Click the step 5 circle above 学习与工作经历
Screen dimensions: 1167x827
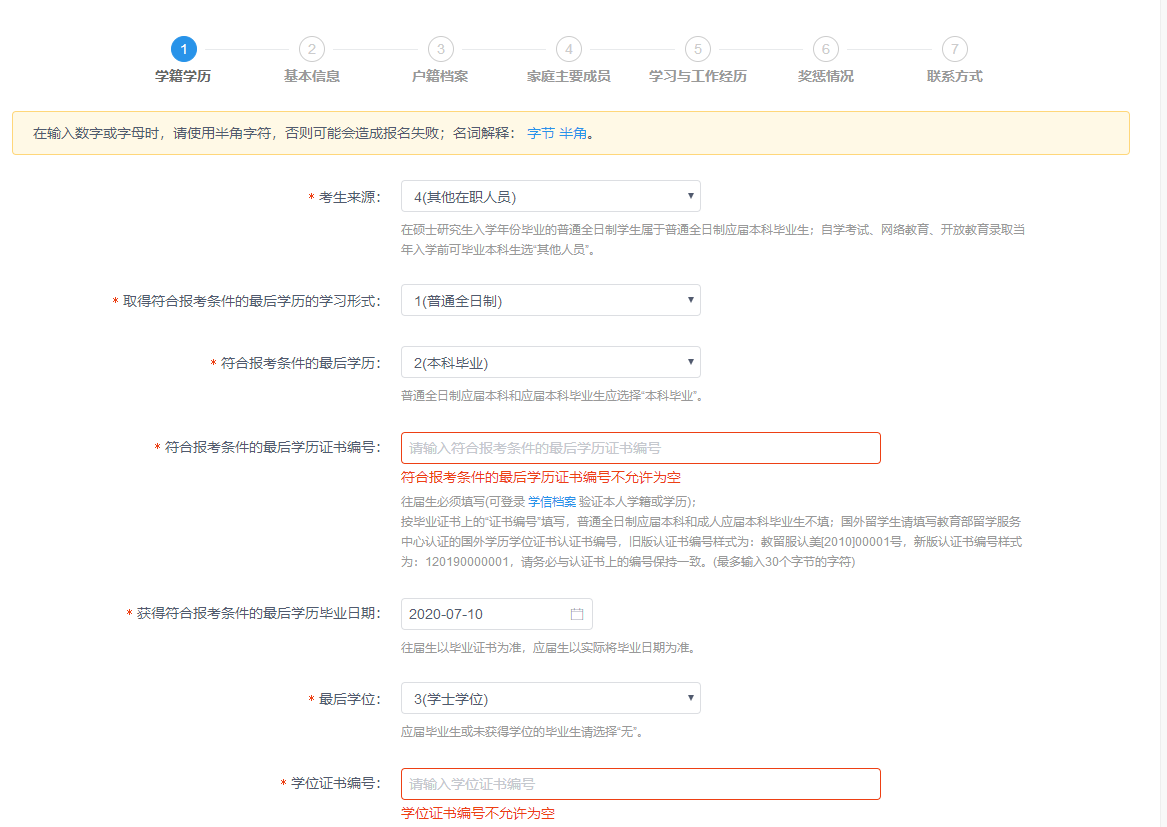pos(697,46)
